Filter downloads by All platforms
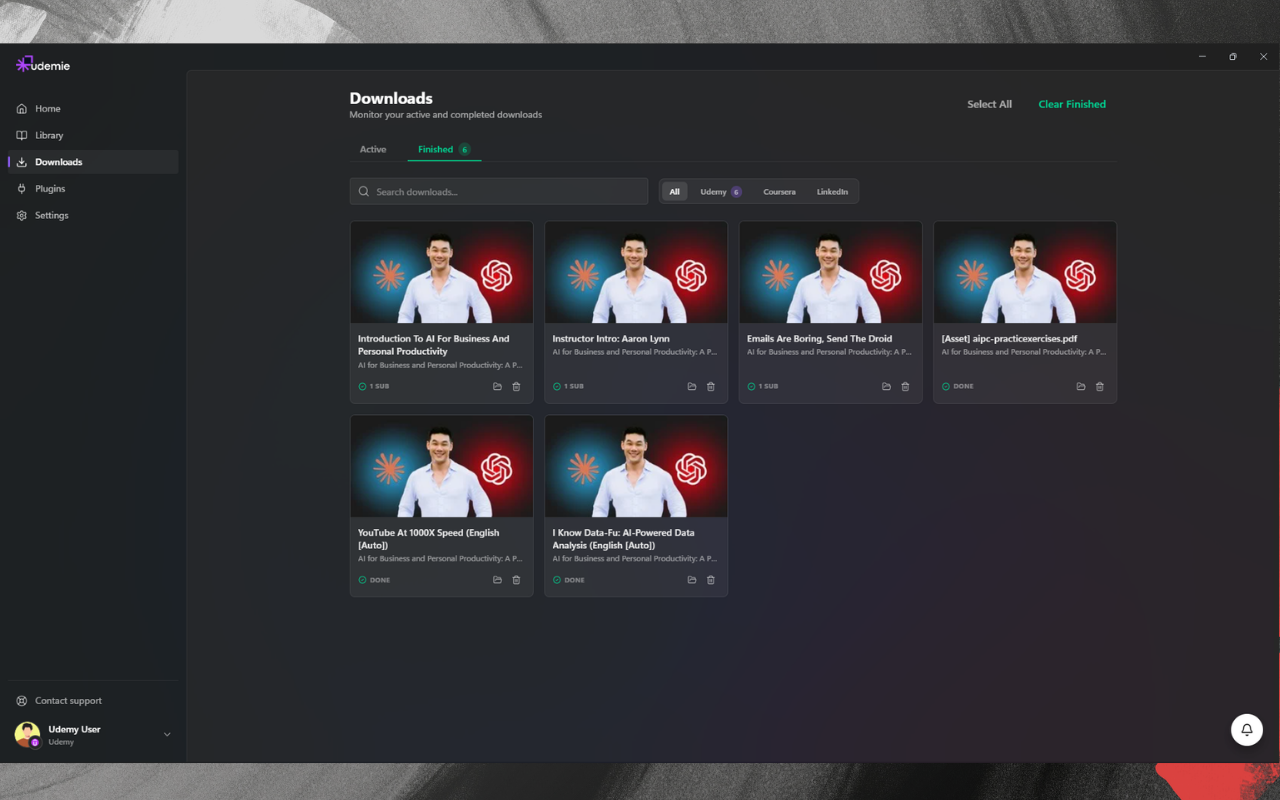This screenshot has height=800, width=1280. pos(675,192)
